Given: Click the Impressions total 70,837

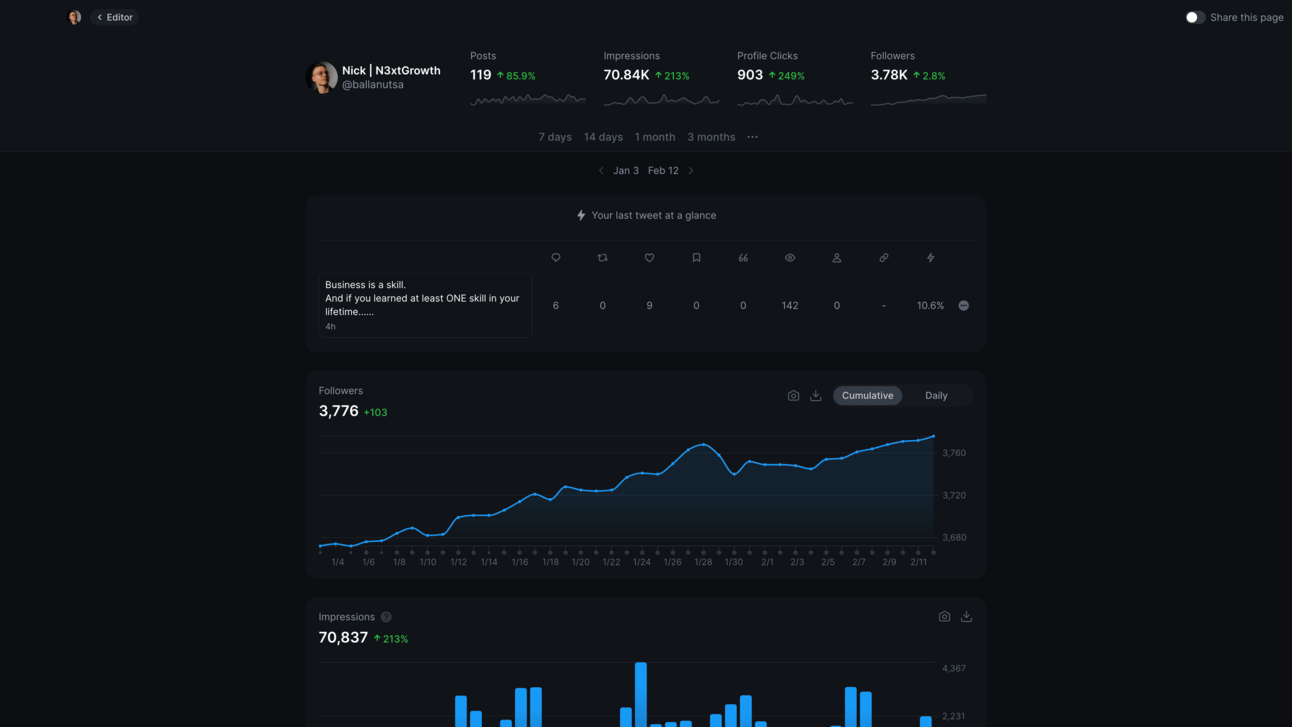Looking at the screenshot, I should click(343, 638).
